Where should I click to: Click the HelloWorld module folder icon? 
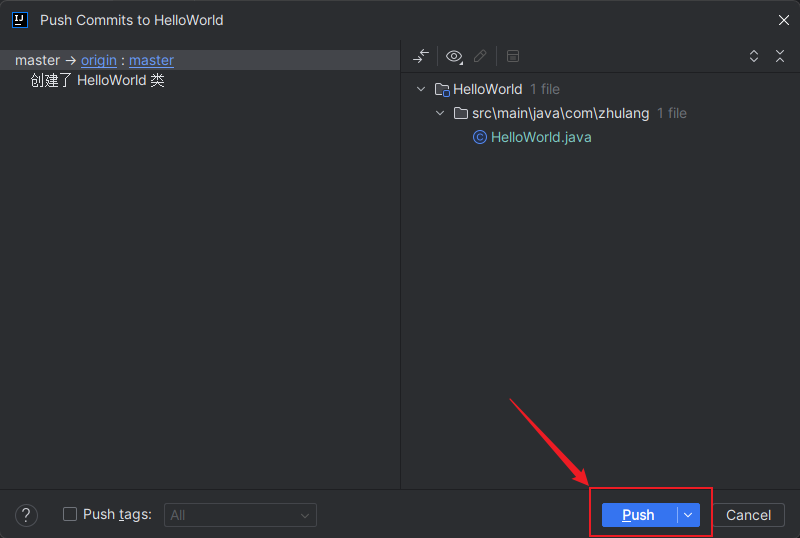tap(442, 89)
